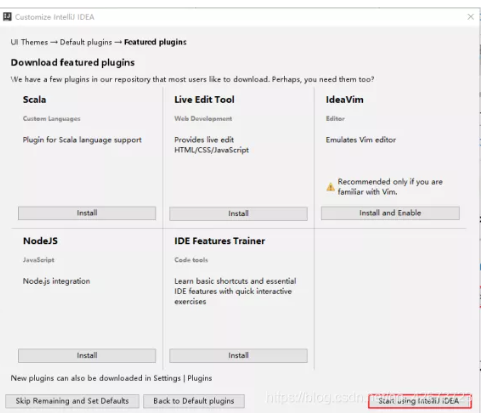The image size is (487, 418).
Task: Install the IDE Features Trainer plugin
Action: [x=238, y=356]
